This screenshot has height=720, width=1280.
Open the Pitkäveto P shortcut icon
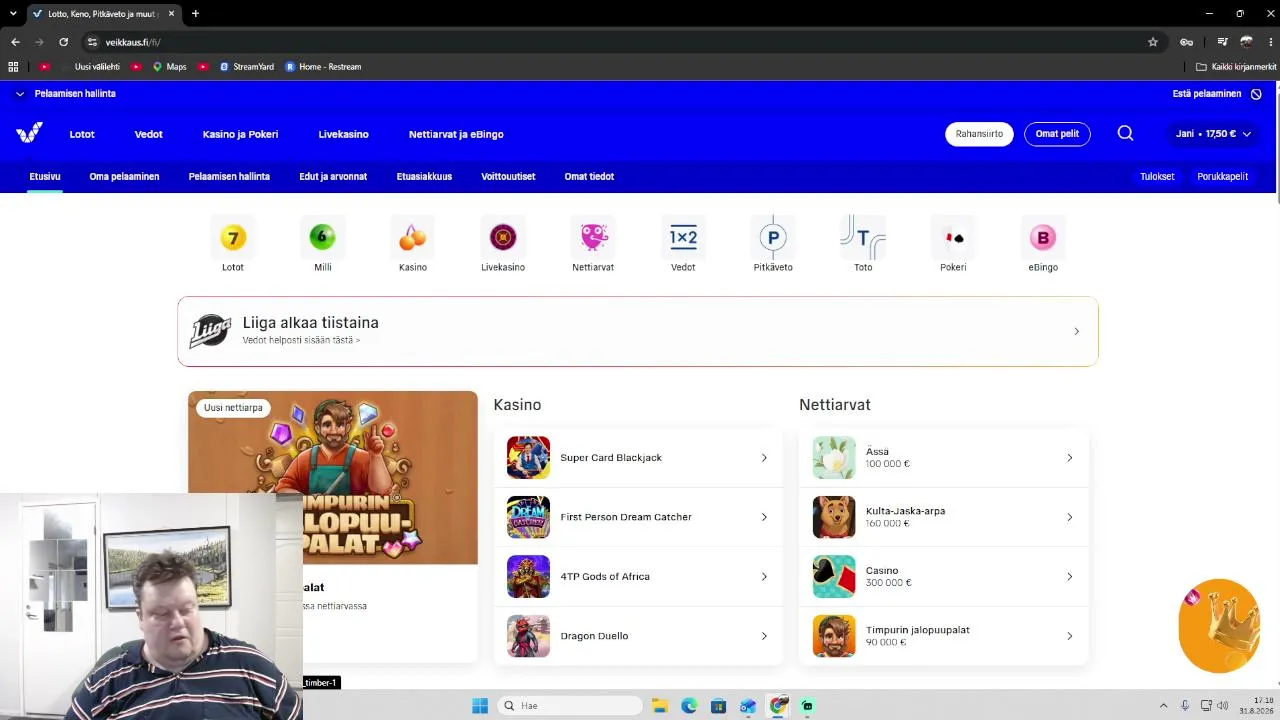pos(773,238)
